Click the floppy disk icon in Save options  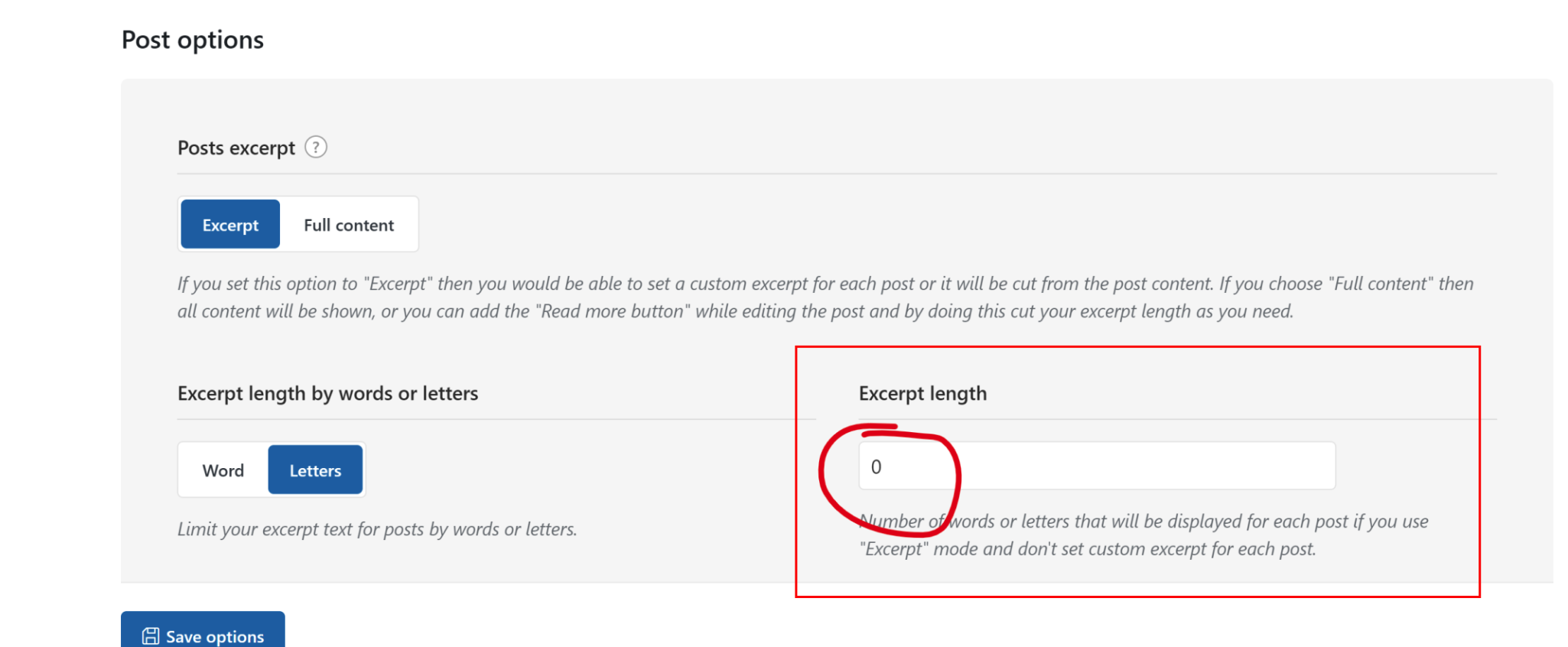[x=151, y=636]
